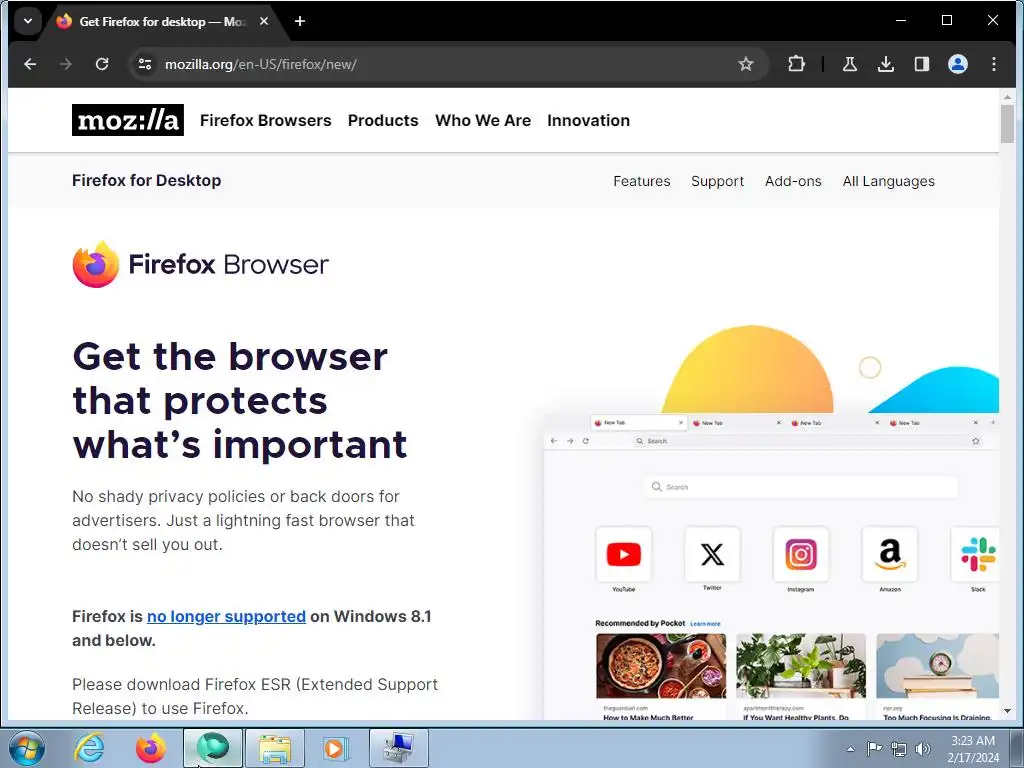Click the forward navigation arrow
The image size is (1024, 768).
(x=66, y=64)
